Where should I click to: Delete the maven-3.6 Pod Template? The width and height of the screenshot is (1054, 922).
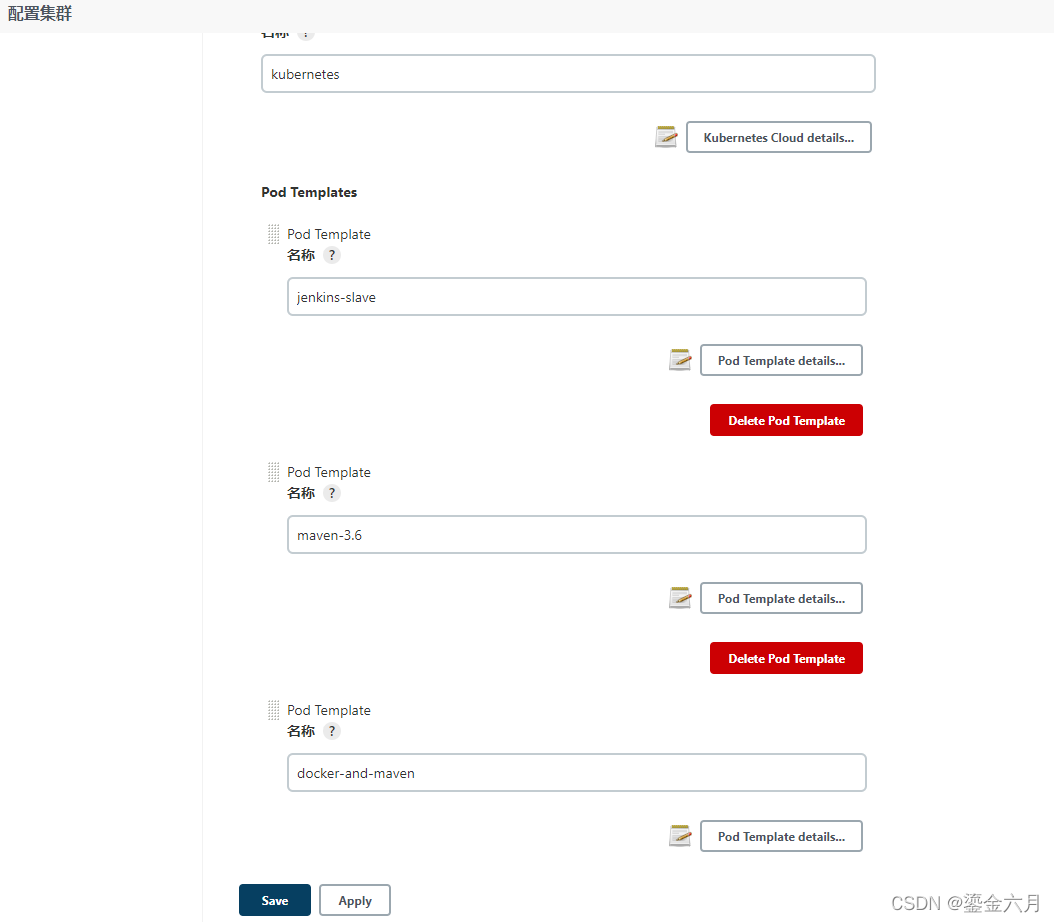click(x=786, y=659)
